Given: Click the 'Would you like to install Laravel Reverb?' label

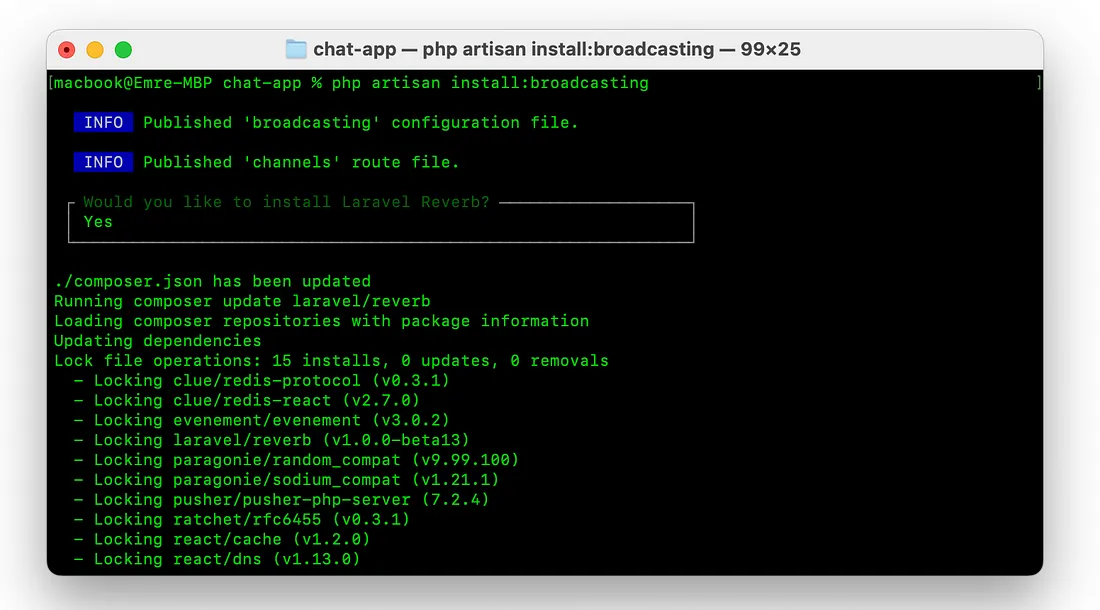Looking at the screenshot, I should click(x=286, y=202).
